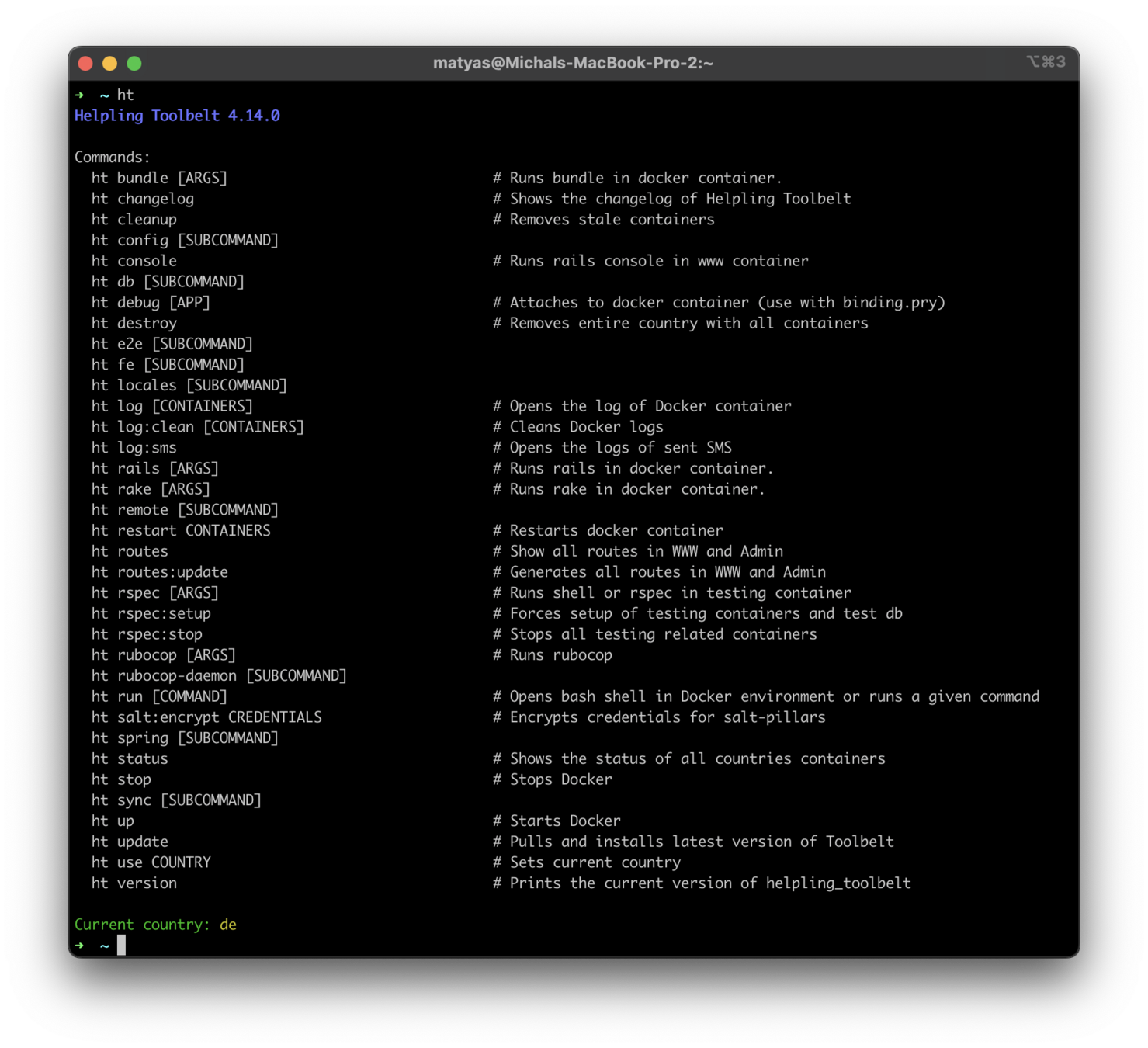Click 'ht e2e [SUBCOMMAND]' line
1148x1048 pixels.
(172, 344)
